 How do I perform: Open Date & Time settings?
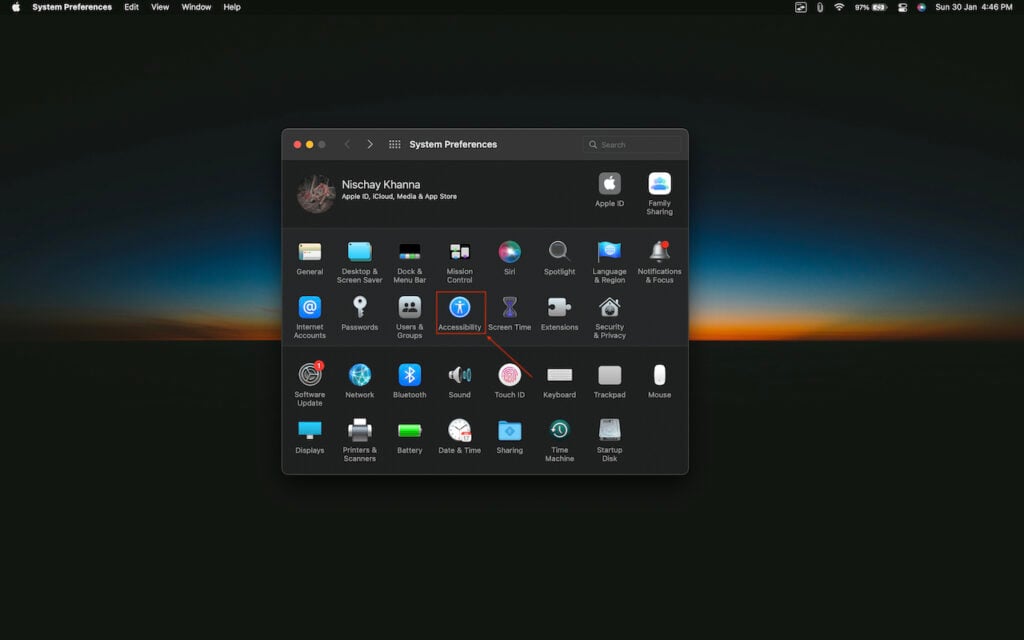(x=460, y=438)
